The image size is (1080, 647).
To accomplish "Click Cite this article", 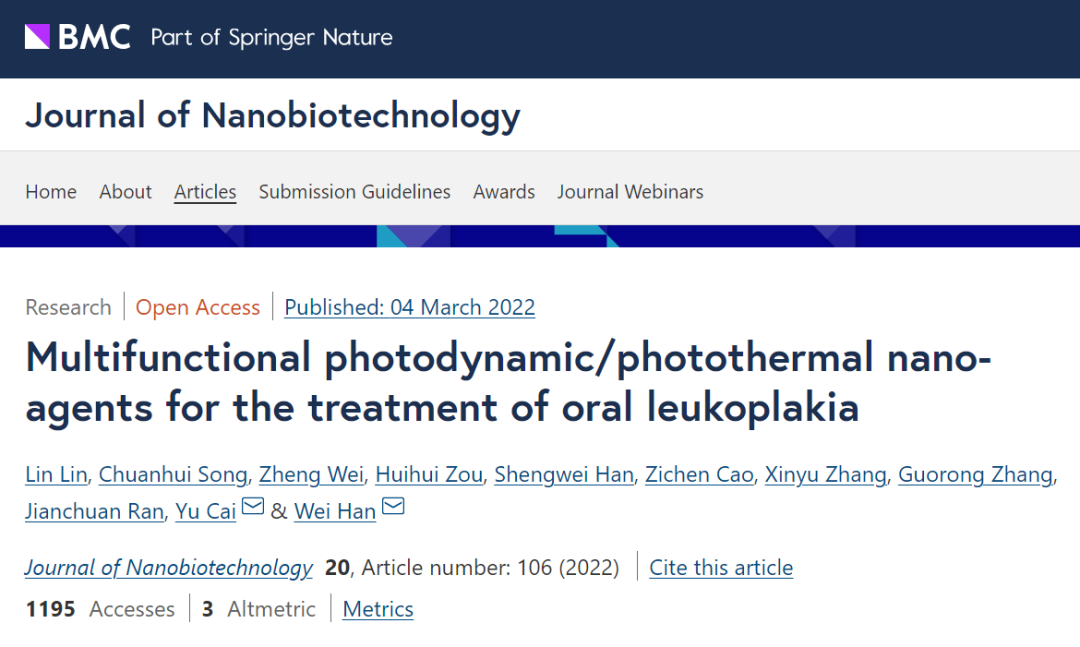I will [x=721, y=568].
